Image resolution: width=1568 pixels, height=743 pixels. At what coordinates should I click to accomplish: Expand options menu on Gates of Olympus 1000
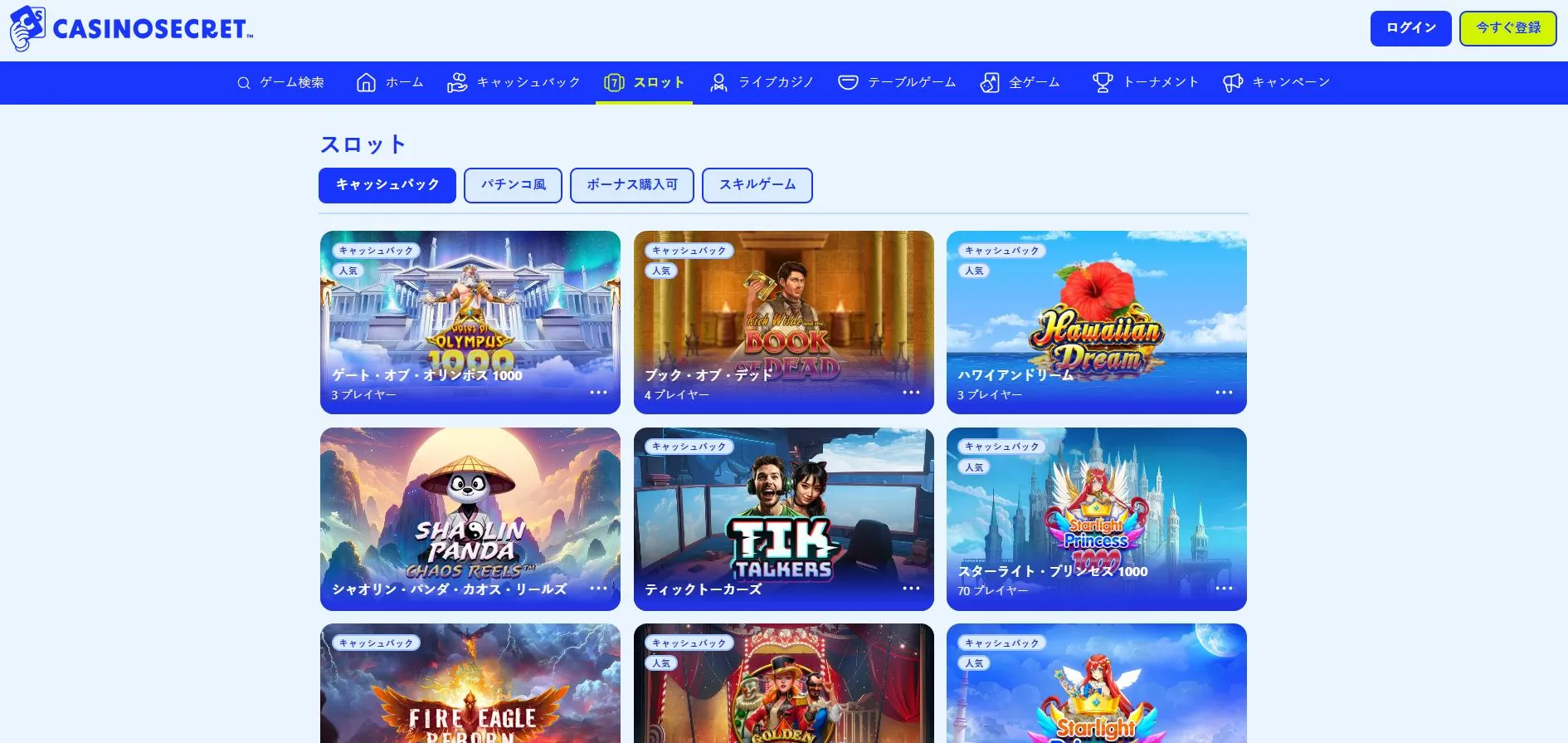click(598, 392)
